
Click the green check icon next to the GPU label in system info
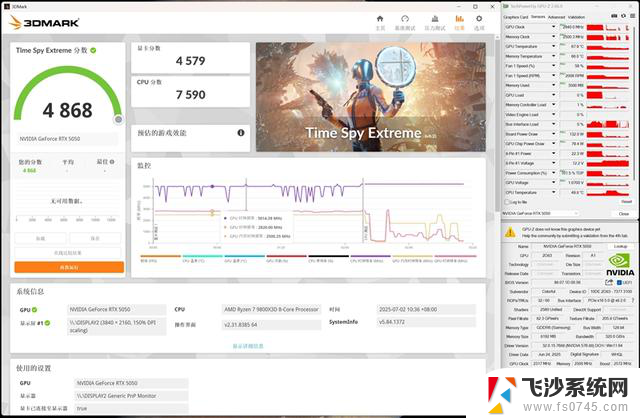(35, 309)
